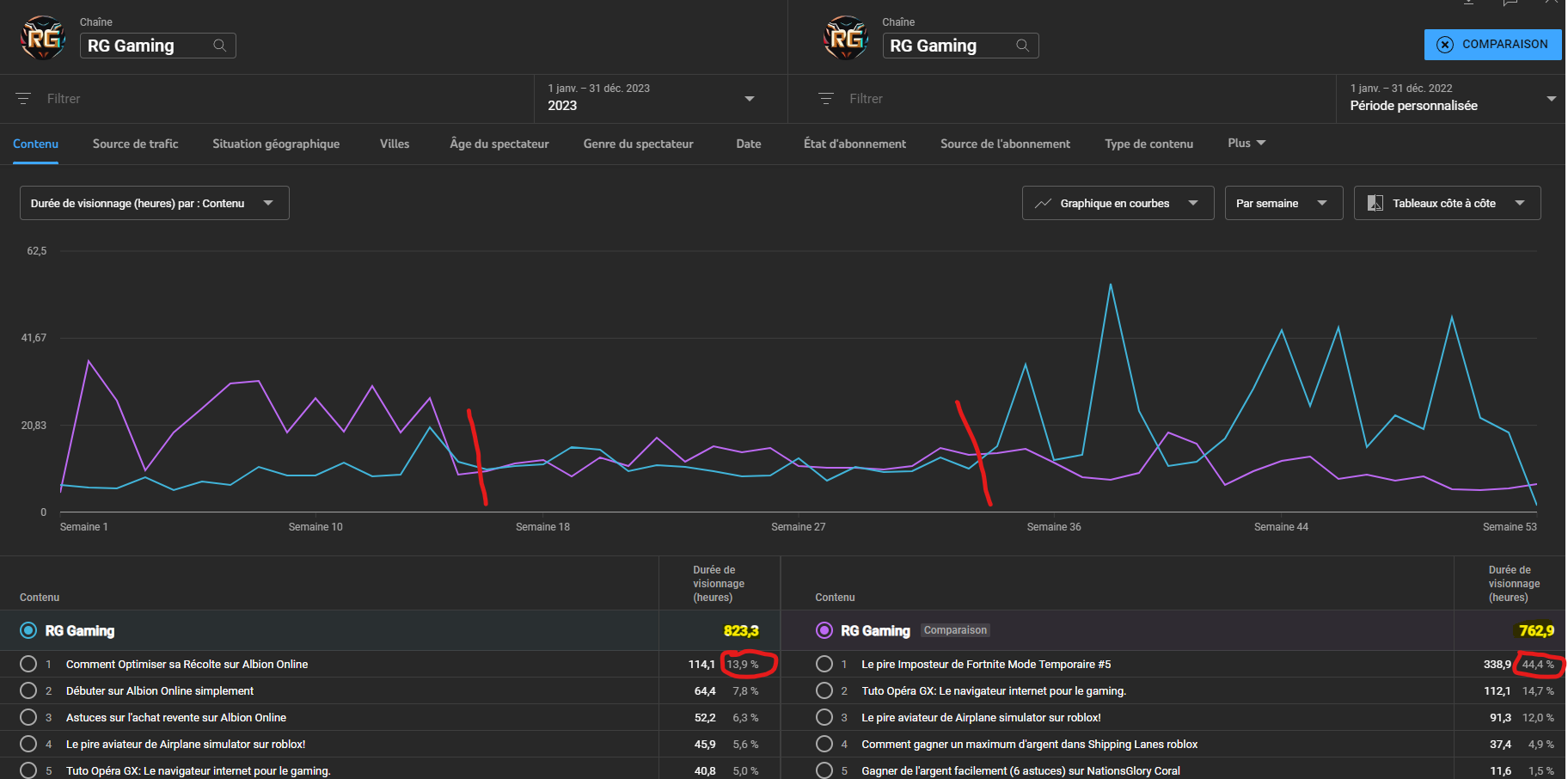Open the Source de l'abonnement tab
The image size is (1568, 779).
(1005, 144)
